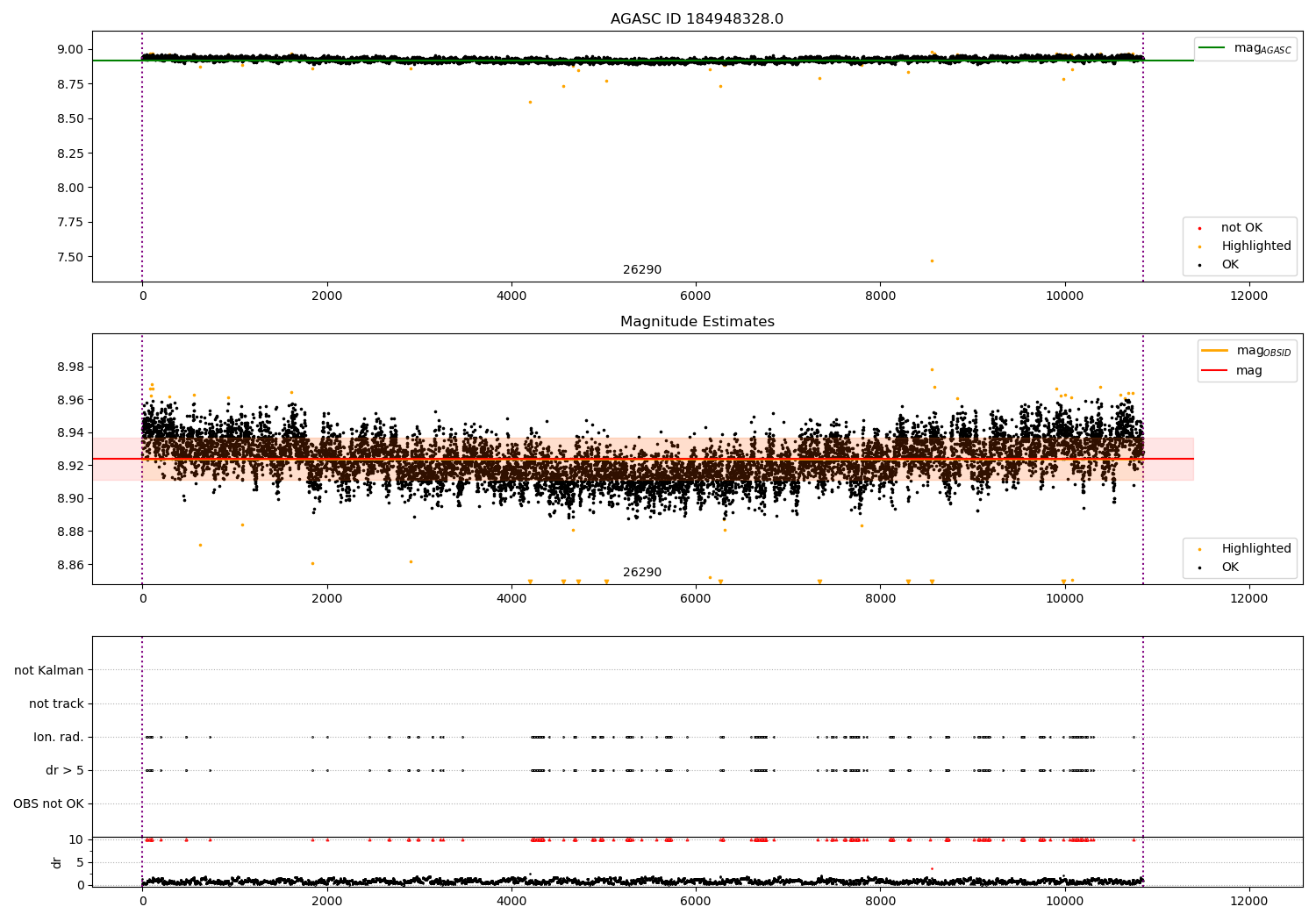Click the '8.00' y-axis tick of top plot

click(71, 188)
